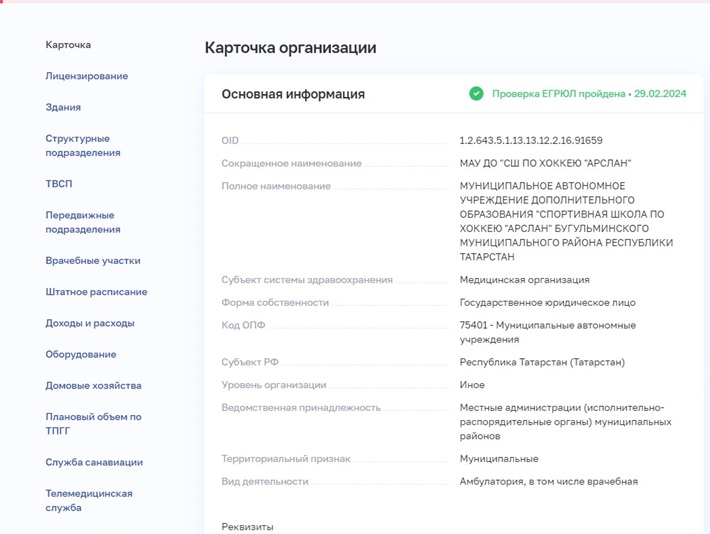The width and height of the screenshot is (710, 534).
Task: Open the Карточка sidebar section
Action: click(x=68, y=45)
